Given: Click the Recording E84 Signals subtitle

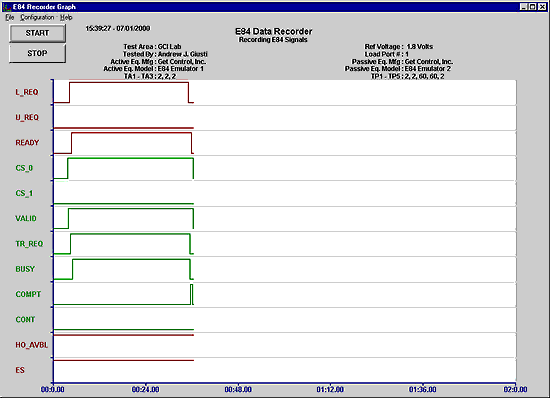Looking at the screenshot, I should pyautogui.click(x=273, y=40).
